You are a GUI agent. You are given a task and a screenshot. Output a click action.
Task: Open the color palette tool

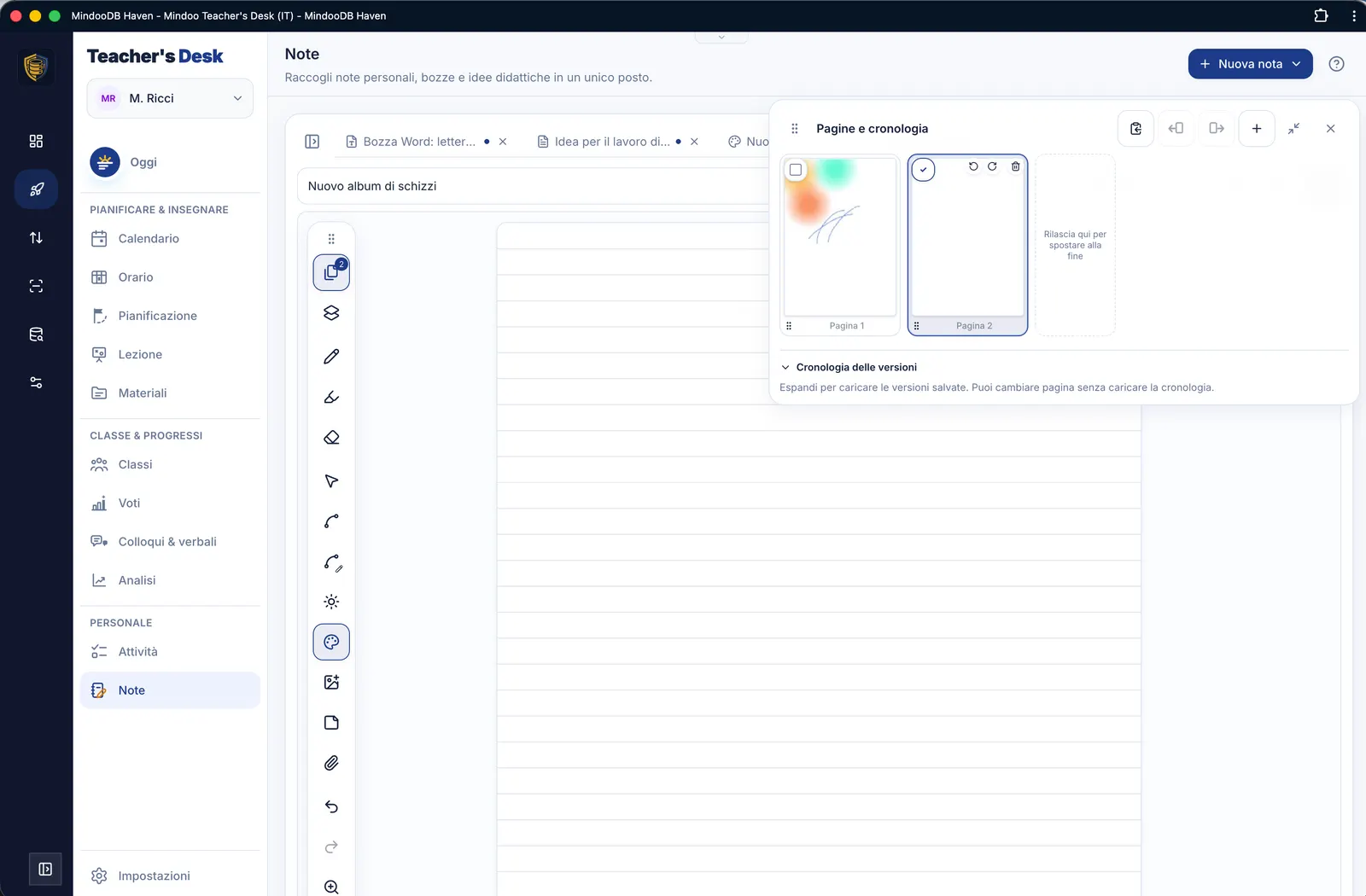[331, 642]
